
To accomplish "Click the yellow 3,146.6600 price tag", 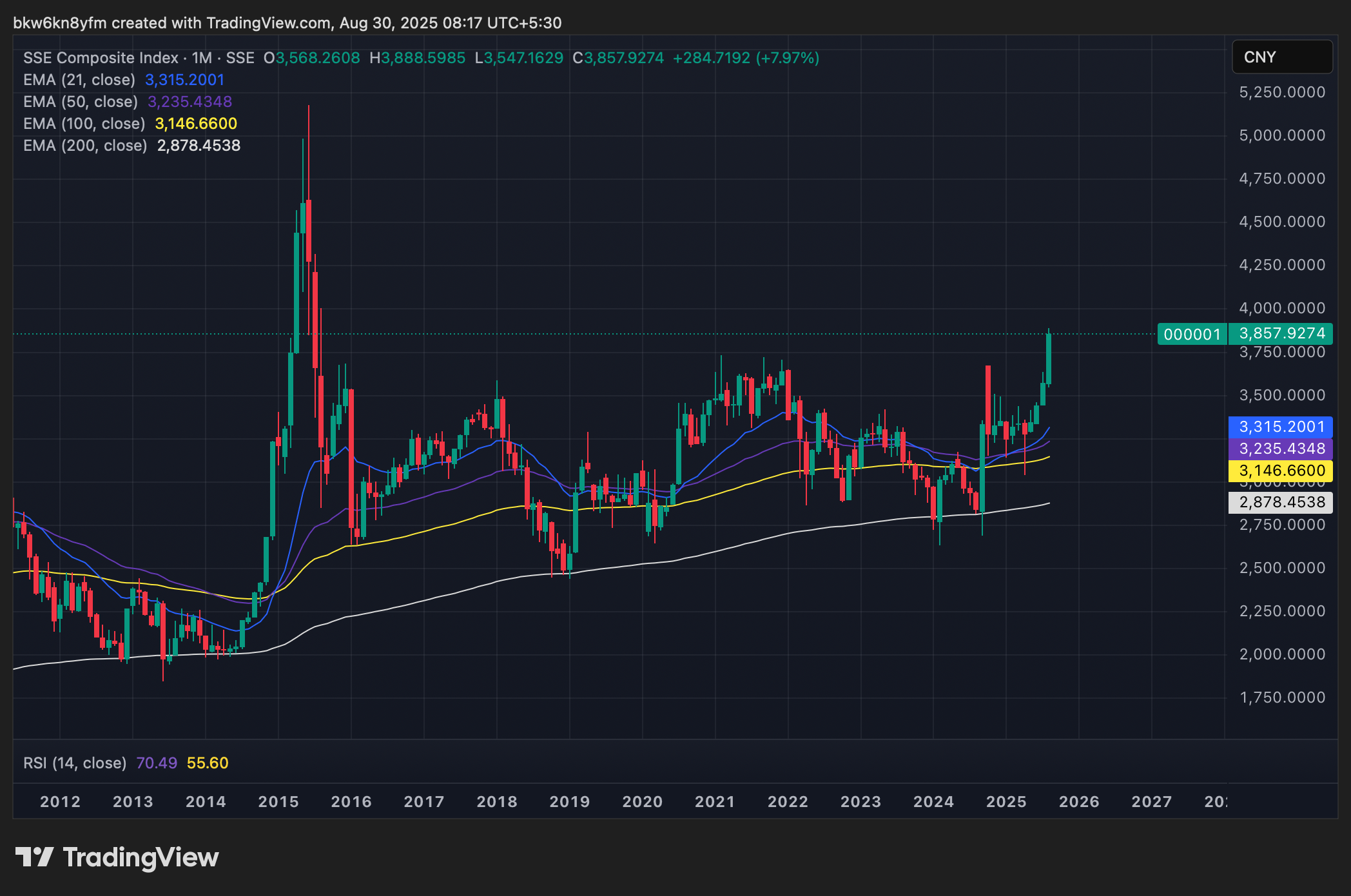I will pos(1281,471).
